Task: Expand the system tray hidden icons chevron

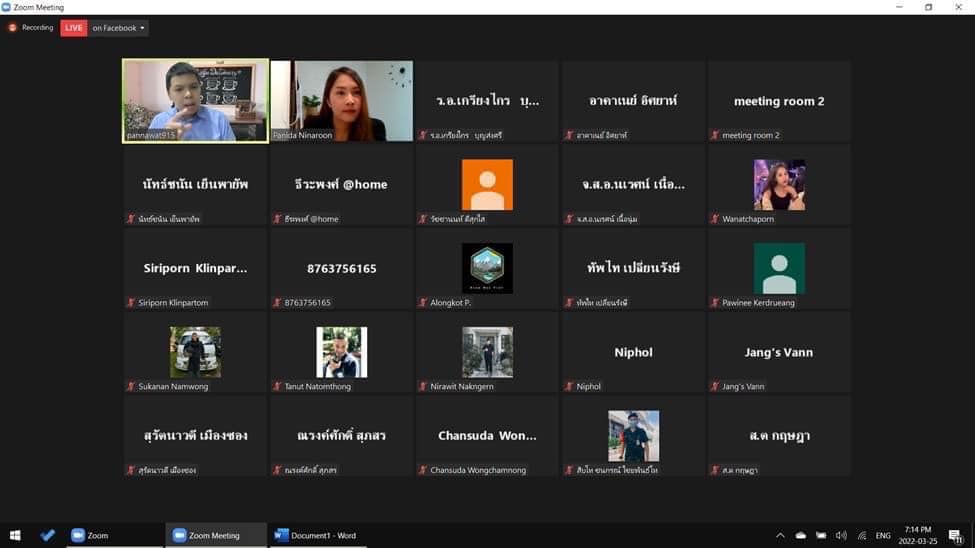Action: 780,535
